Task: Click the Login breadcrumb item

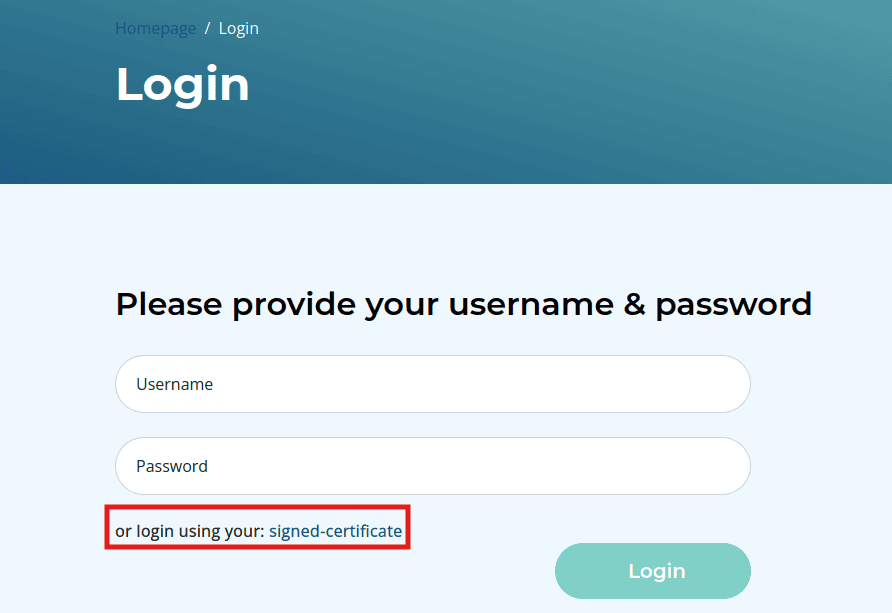Action: pos(239,28)
